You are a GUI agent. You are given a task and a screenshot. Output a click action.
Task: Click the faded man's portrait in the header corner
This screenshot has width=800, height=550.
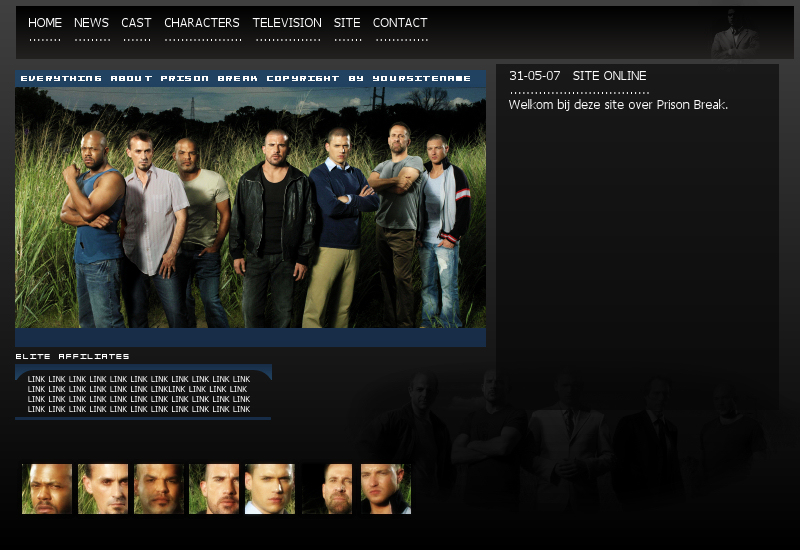click(x=736, y=33)
